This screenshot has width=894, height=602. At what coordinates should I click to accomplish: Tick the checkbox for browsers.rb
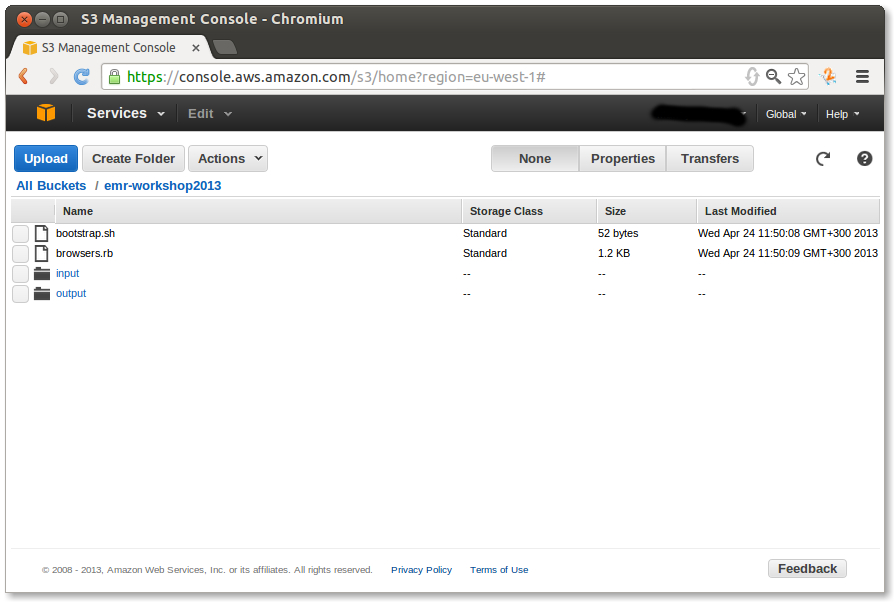(20, 253)
